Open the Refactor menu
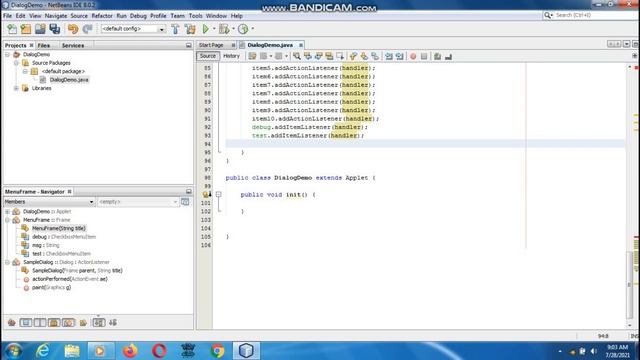 (x=102, y=16)
